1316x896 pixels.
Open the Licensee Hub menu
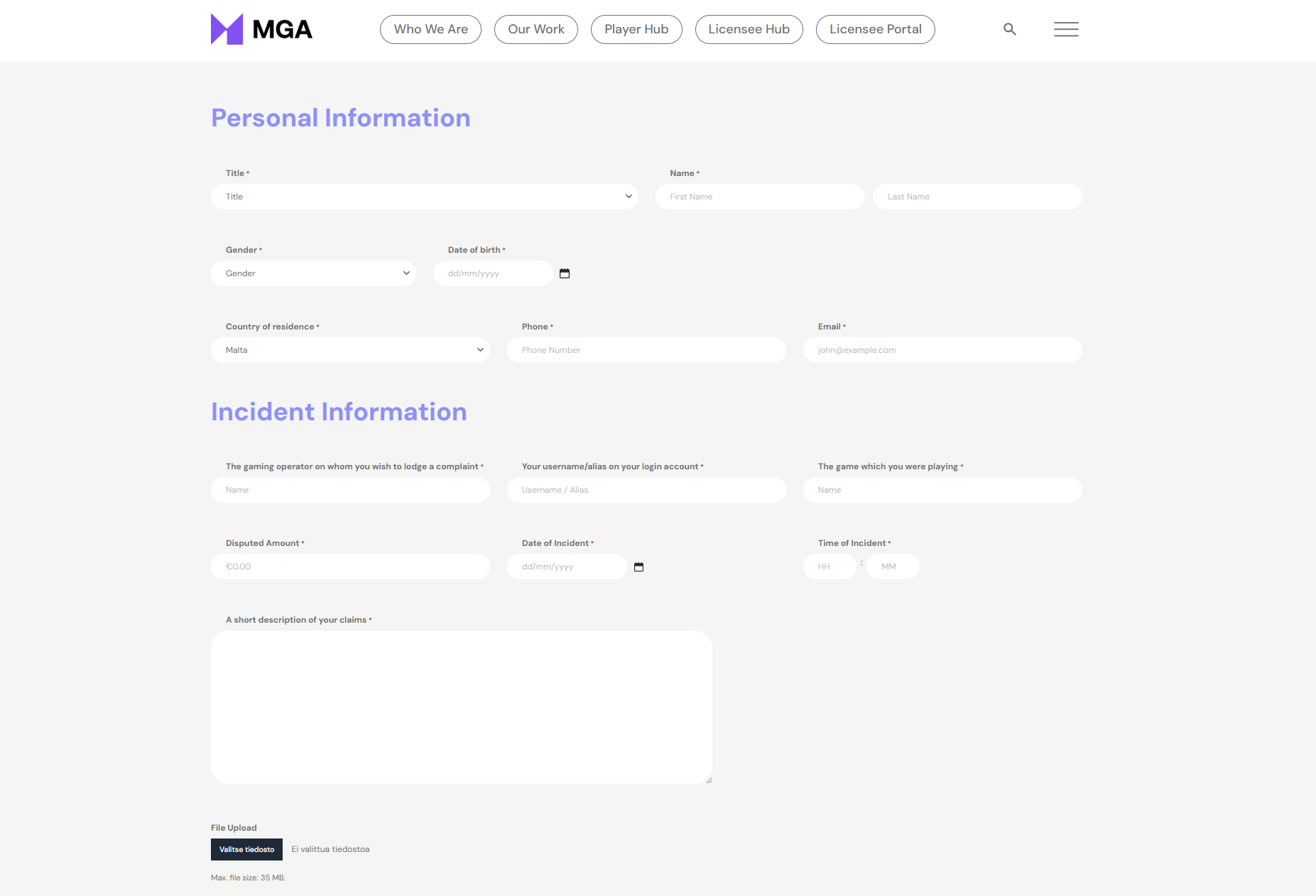point(749,29)
